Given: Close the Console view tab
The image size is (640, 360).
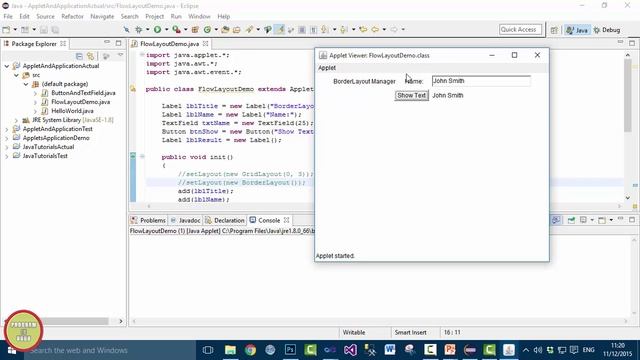Looking at the screenshot, I should click(x=287, y=220).
